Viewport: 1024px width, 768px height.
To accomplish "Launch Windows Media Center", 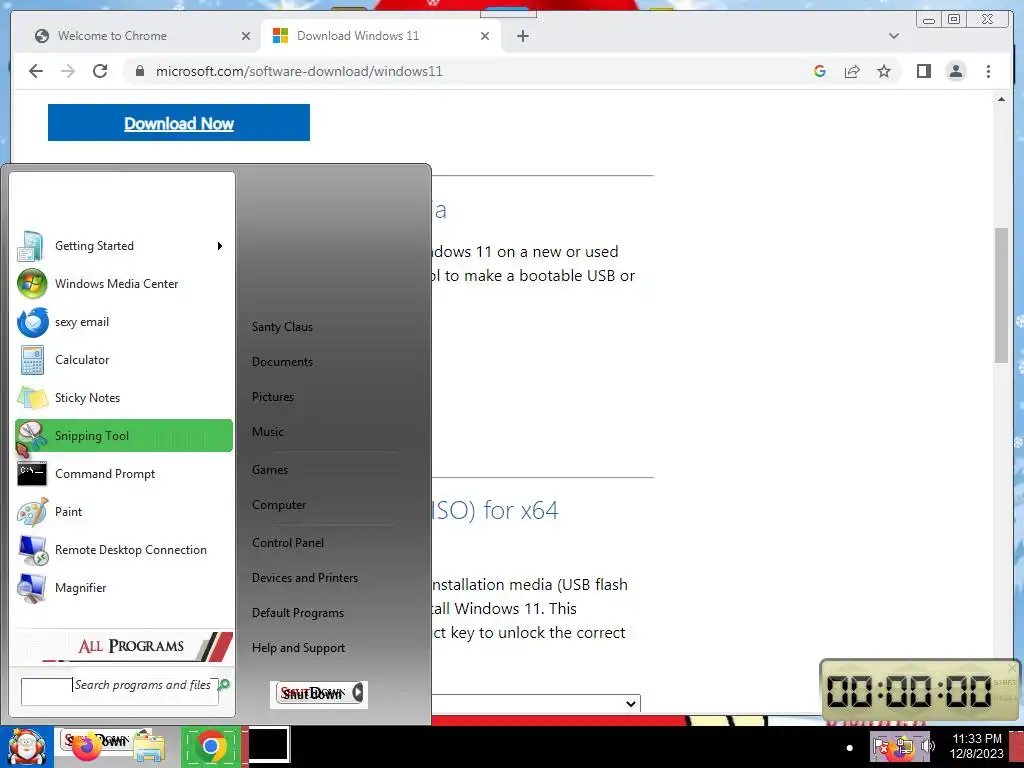I will click(123, 284).
